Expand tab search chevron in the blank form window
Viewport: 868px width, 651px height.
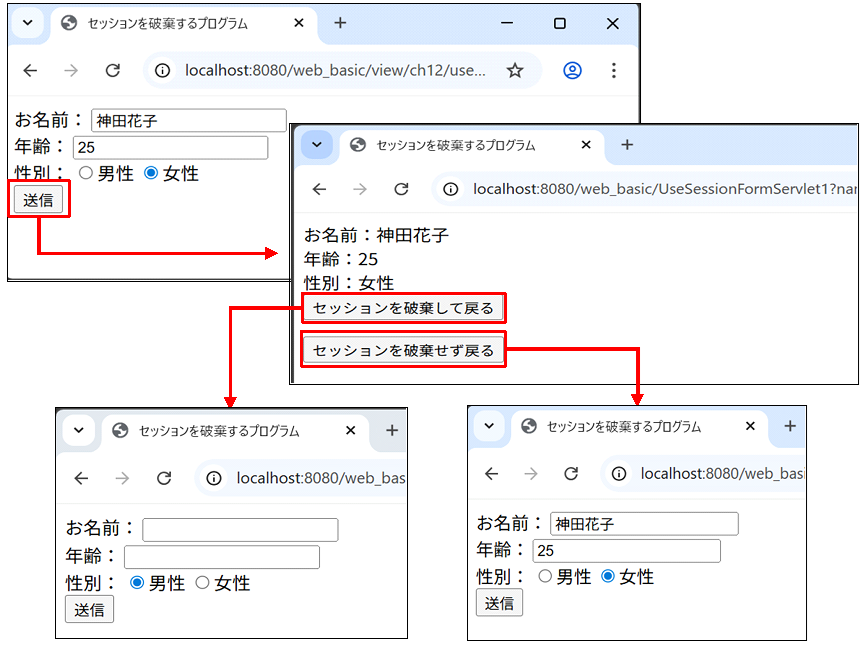[x=78, y=431]
